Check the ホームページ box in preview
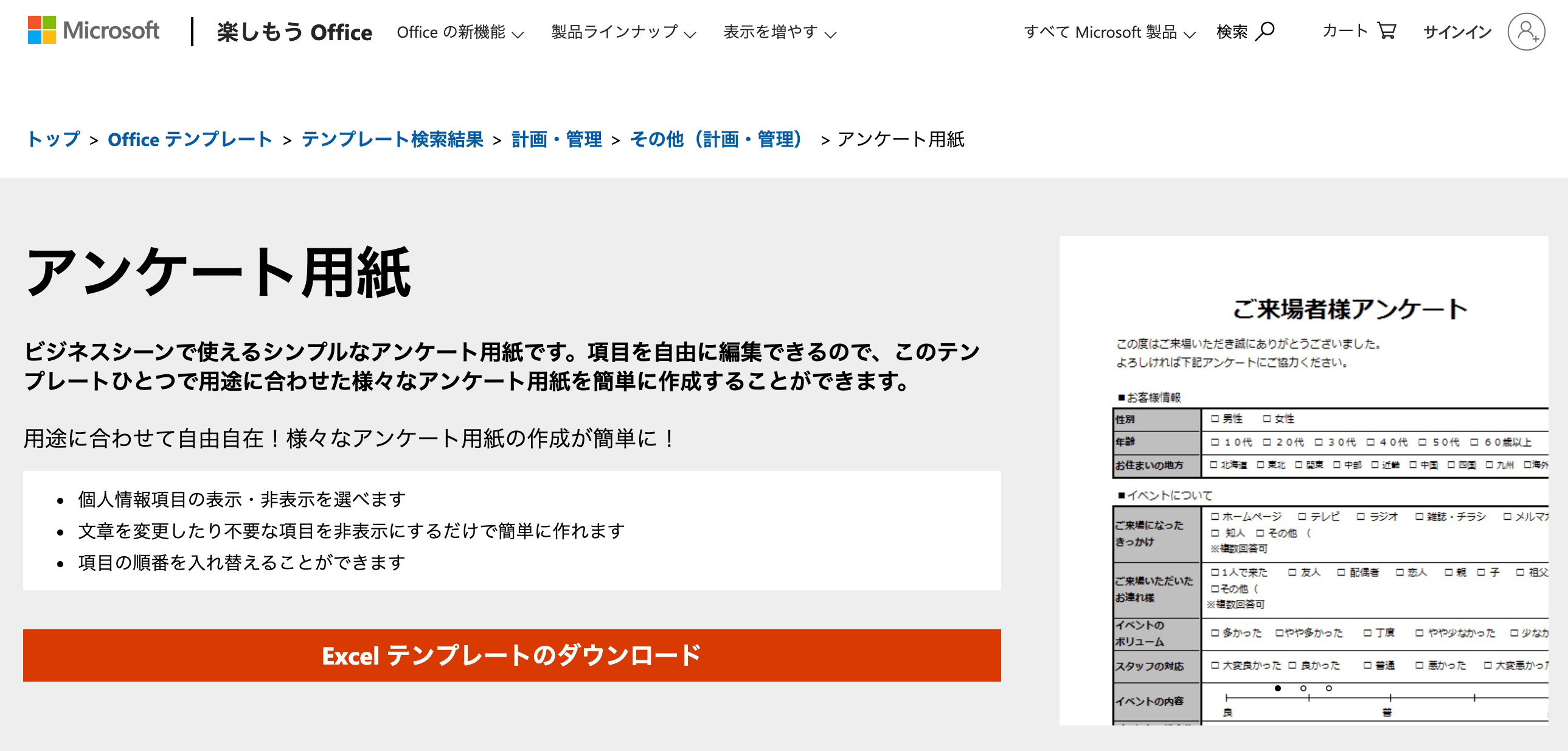This screenshot has width=1568, height=751. (1215, 517)
